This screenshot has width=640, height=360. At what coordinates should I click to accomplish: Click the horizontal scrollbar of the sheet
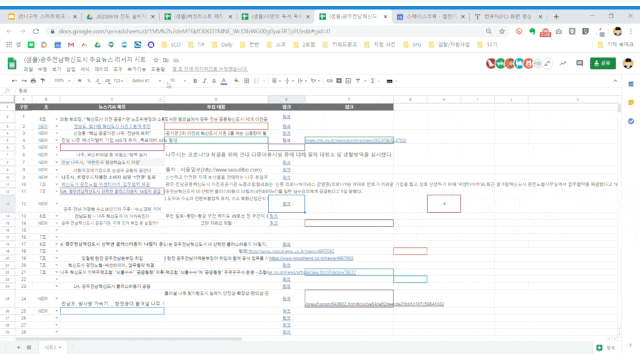click(129, 339)
